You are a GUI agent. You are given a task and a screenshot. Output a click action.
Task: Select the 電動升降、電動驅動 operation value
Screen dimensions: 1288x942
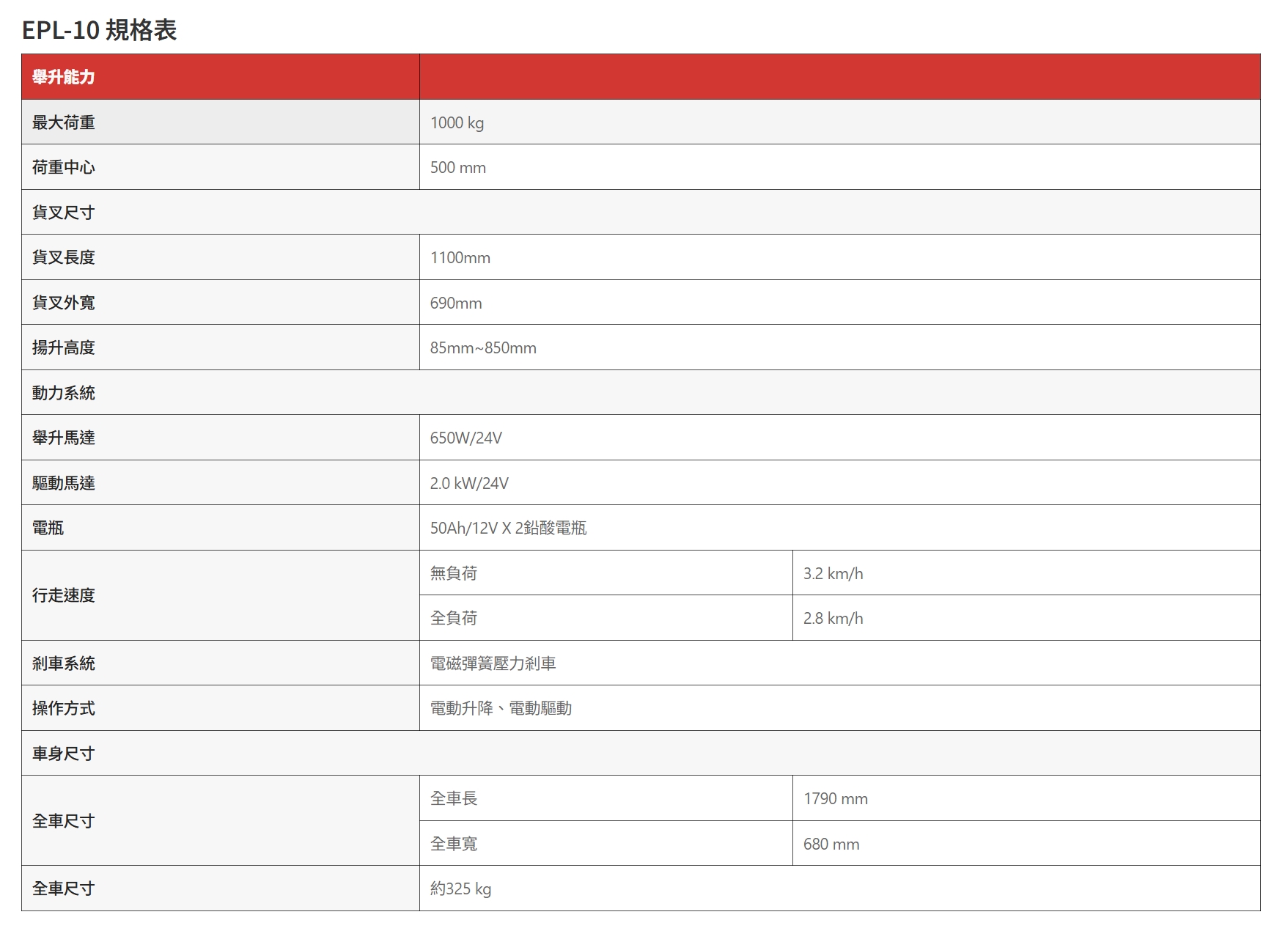pos(501,709)
